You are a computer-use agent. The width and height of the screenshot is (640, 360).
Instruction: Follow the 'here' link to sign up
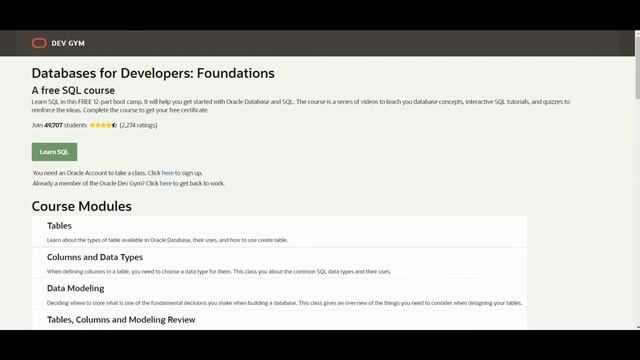tap(168, 173)
